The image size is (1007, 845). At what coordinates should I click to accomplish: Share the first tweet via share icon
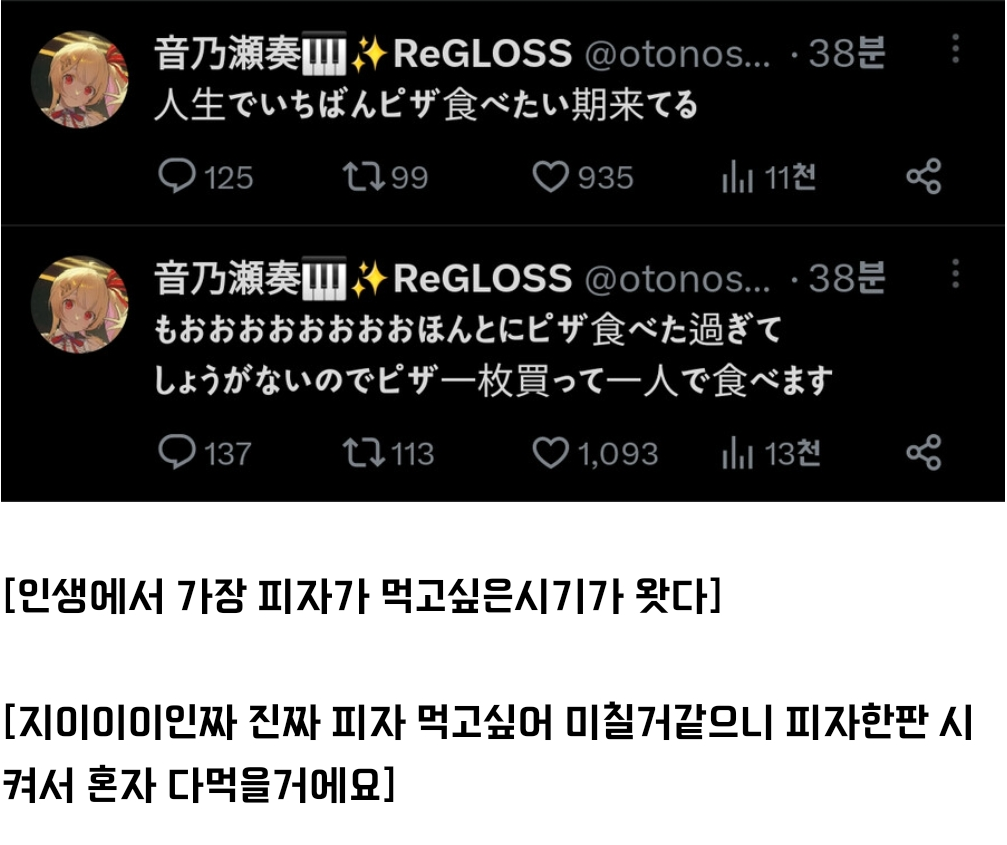click(x=924, y=177)
